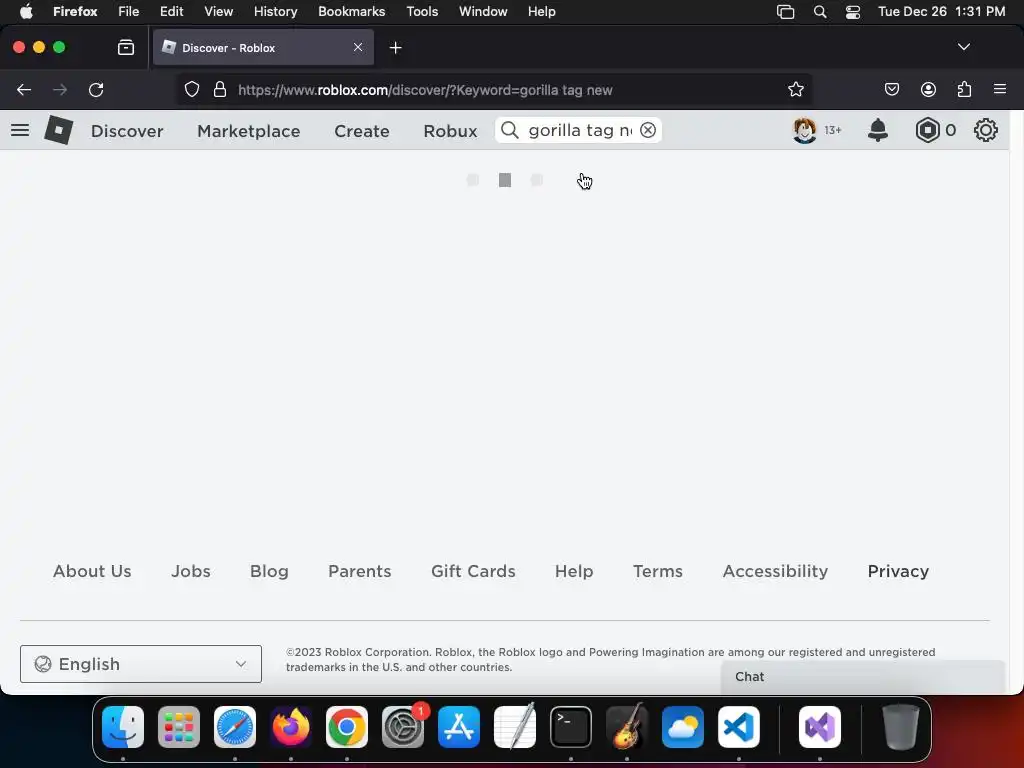Close the Discover - Roblox tab

(358, 47)
